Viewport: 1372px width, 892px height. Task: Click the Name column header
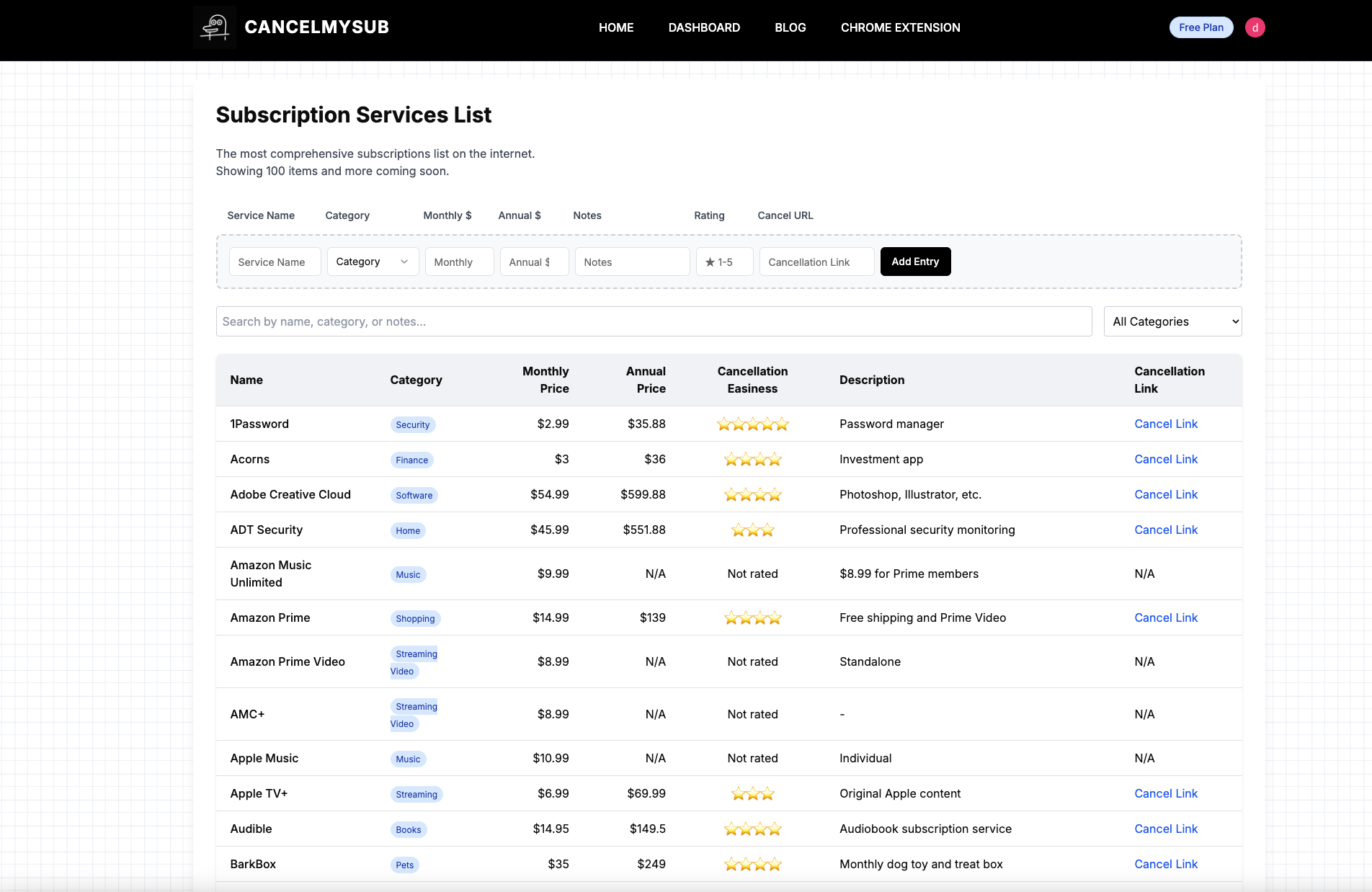[x=246, y=380]
